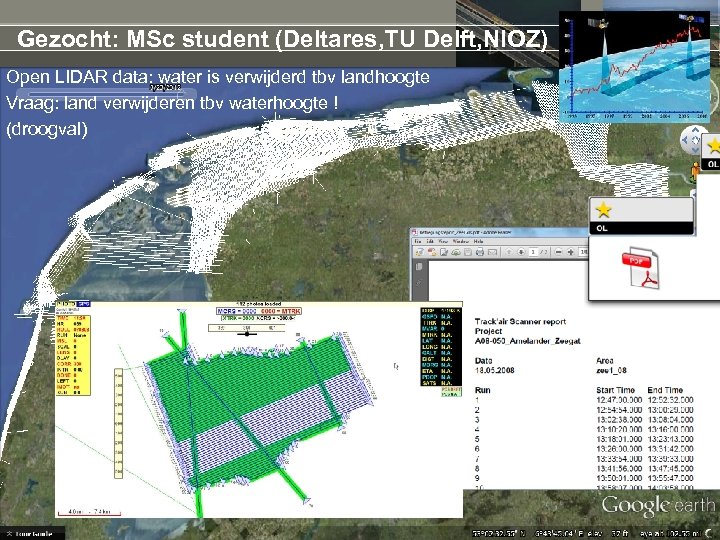Open the Help menu in Adobe Reader

pos(478,242)
